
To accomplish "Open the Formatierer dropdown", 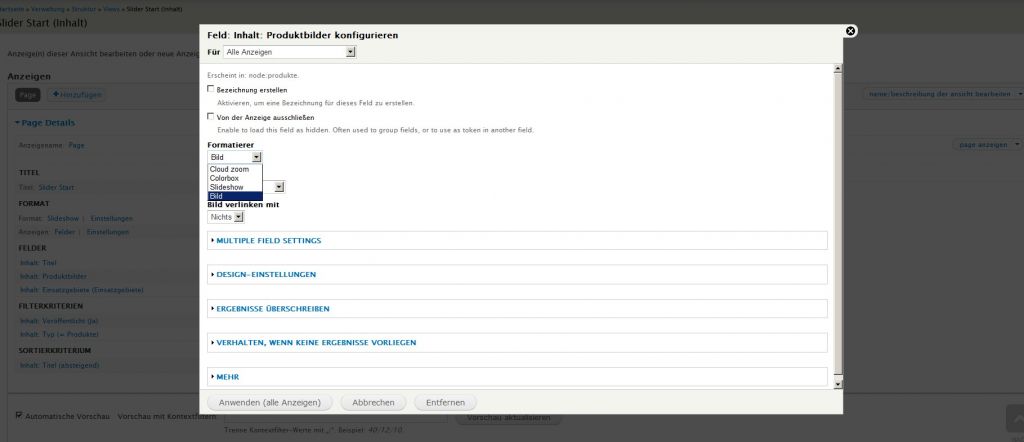I will [x=235, y=157].
